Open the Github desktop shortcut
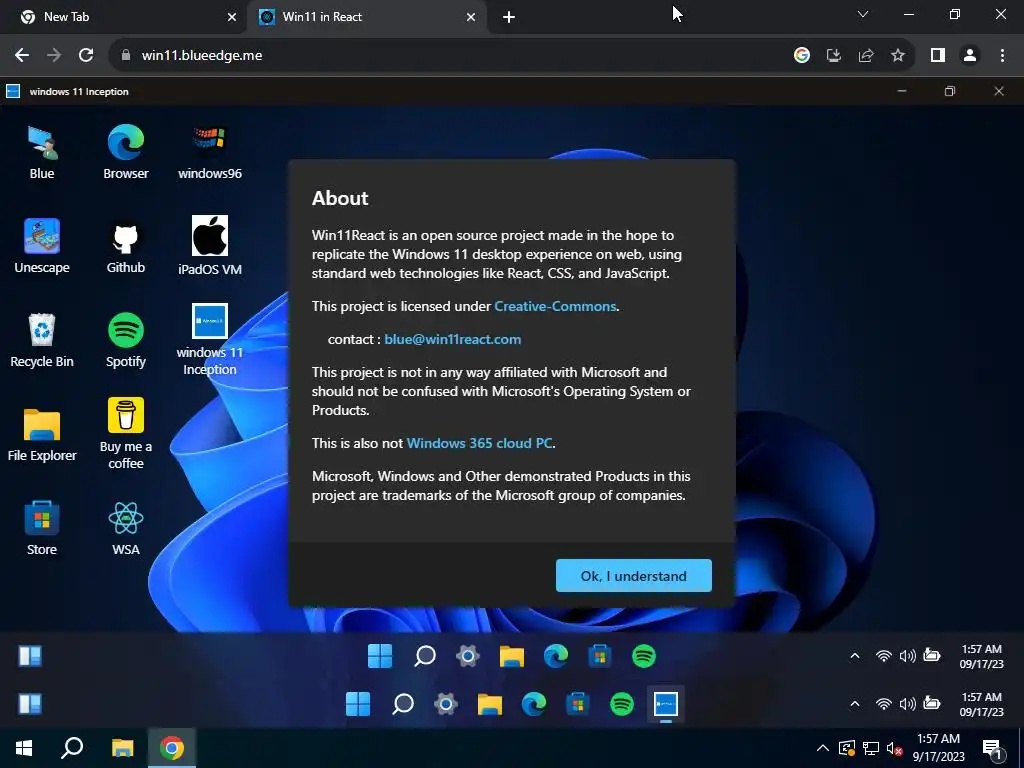The image size is (1024, 768). point(125,246)
